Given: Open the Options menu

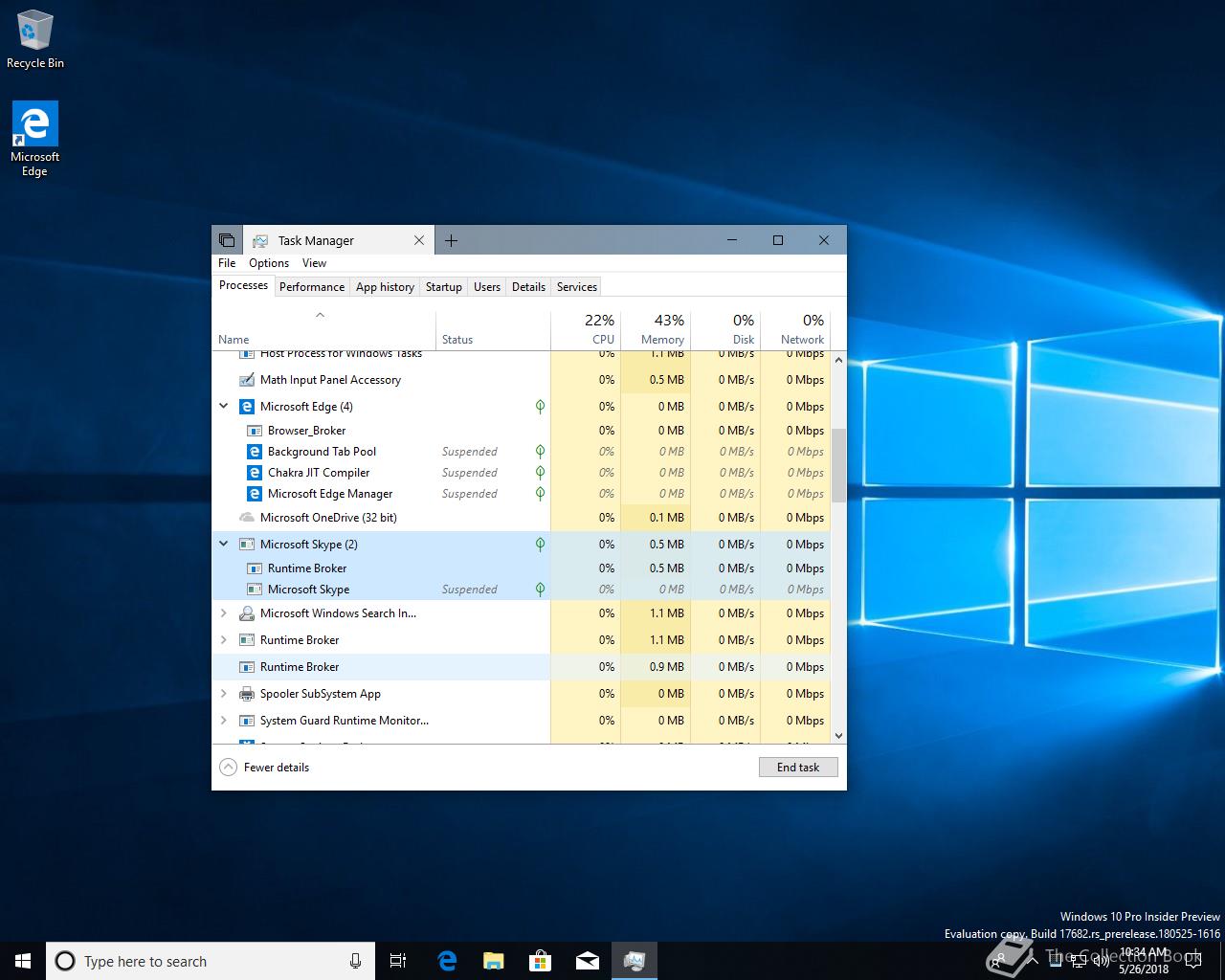Looking at the screenshot, I should 269,263.
